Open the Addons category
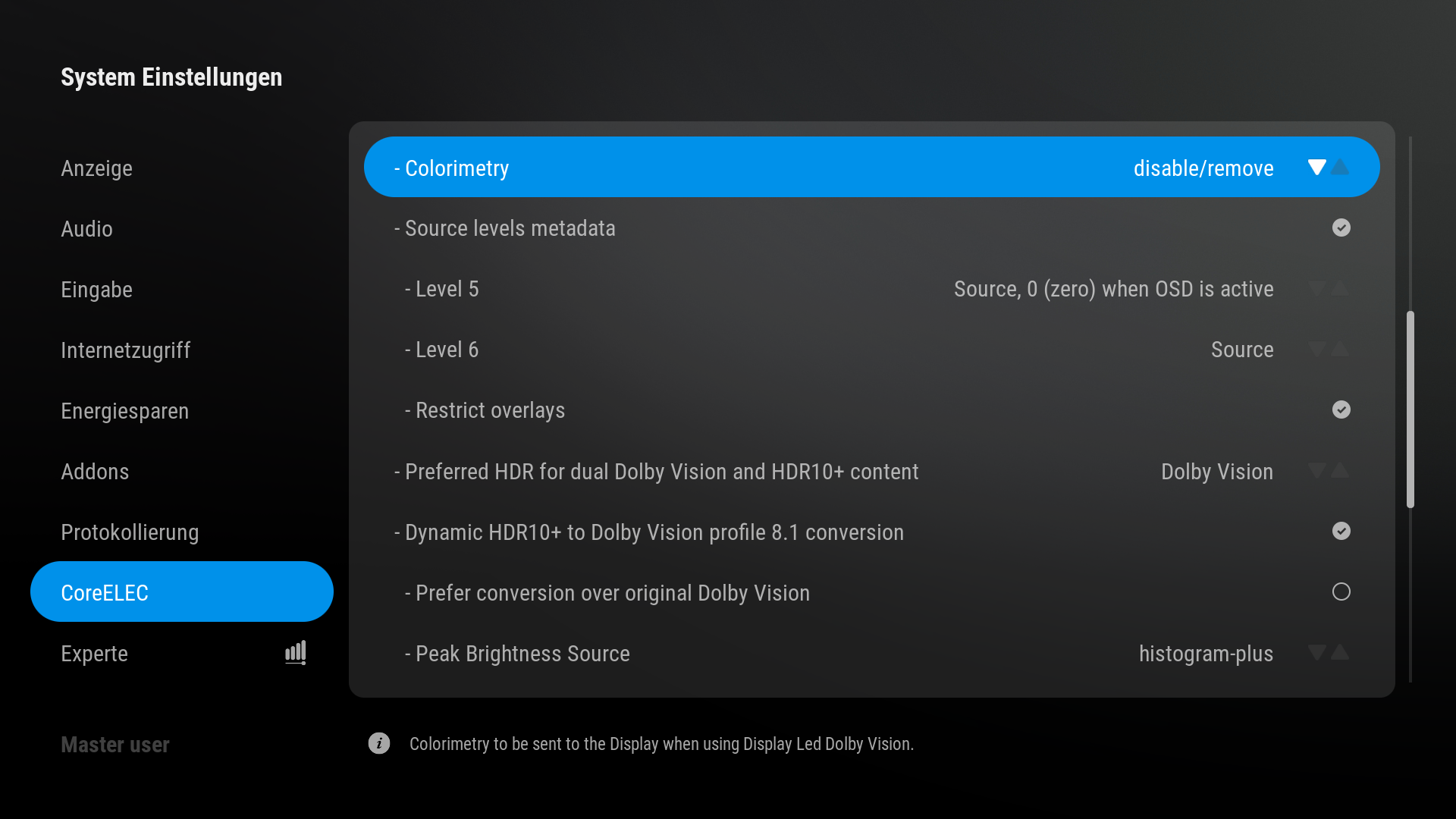Screen dimensions: 1456x819 [x=182, y=471]
